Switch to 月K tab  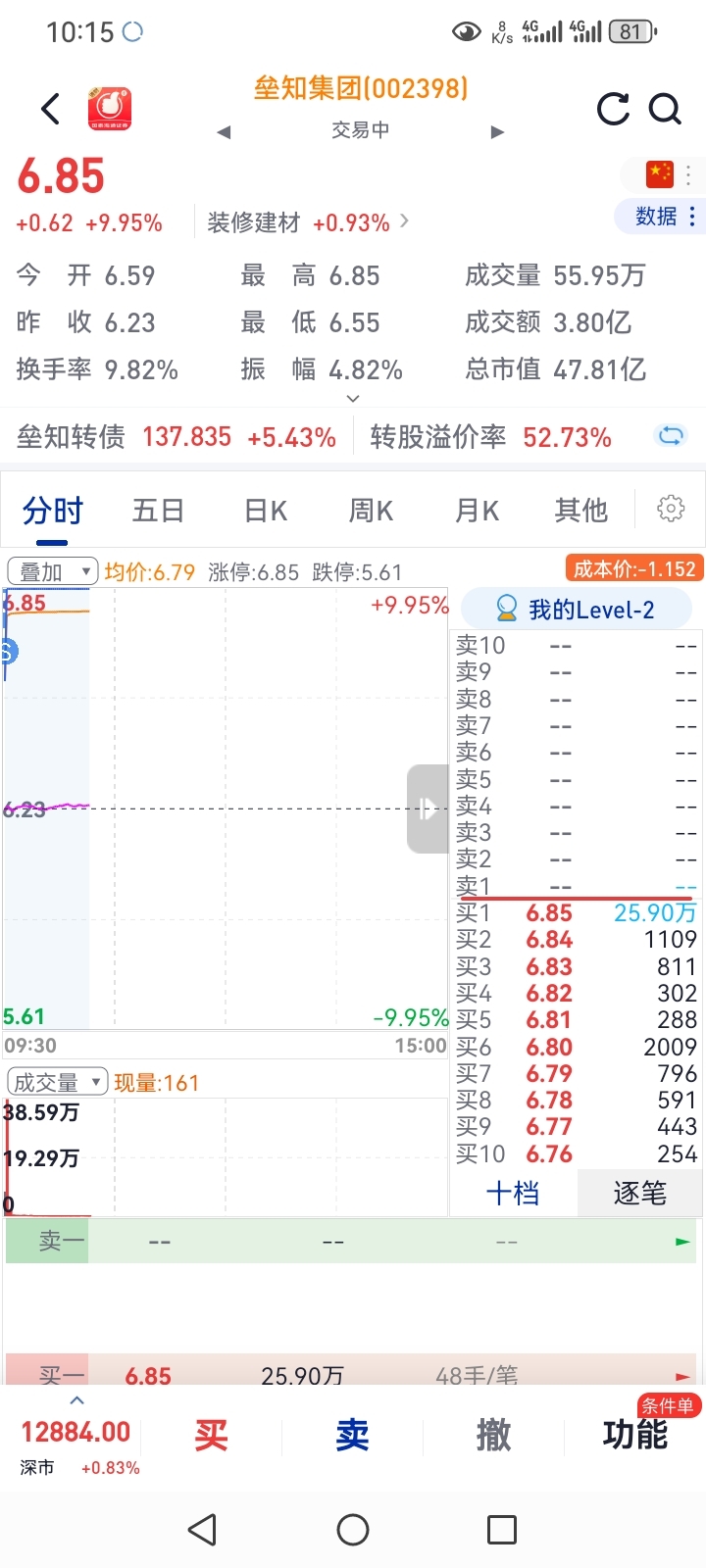click(477, 511)
